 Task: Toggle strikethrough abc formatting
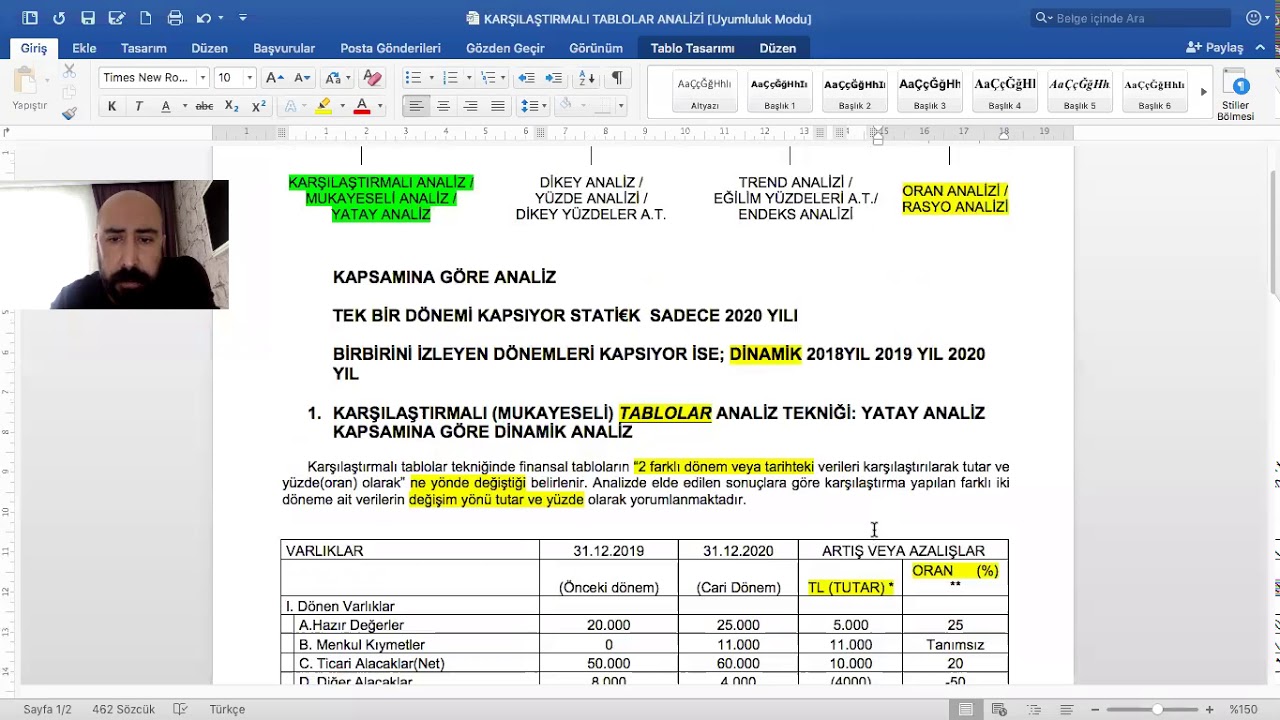point(204,106)
